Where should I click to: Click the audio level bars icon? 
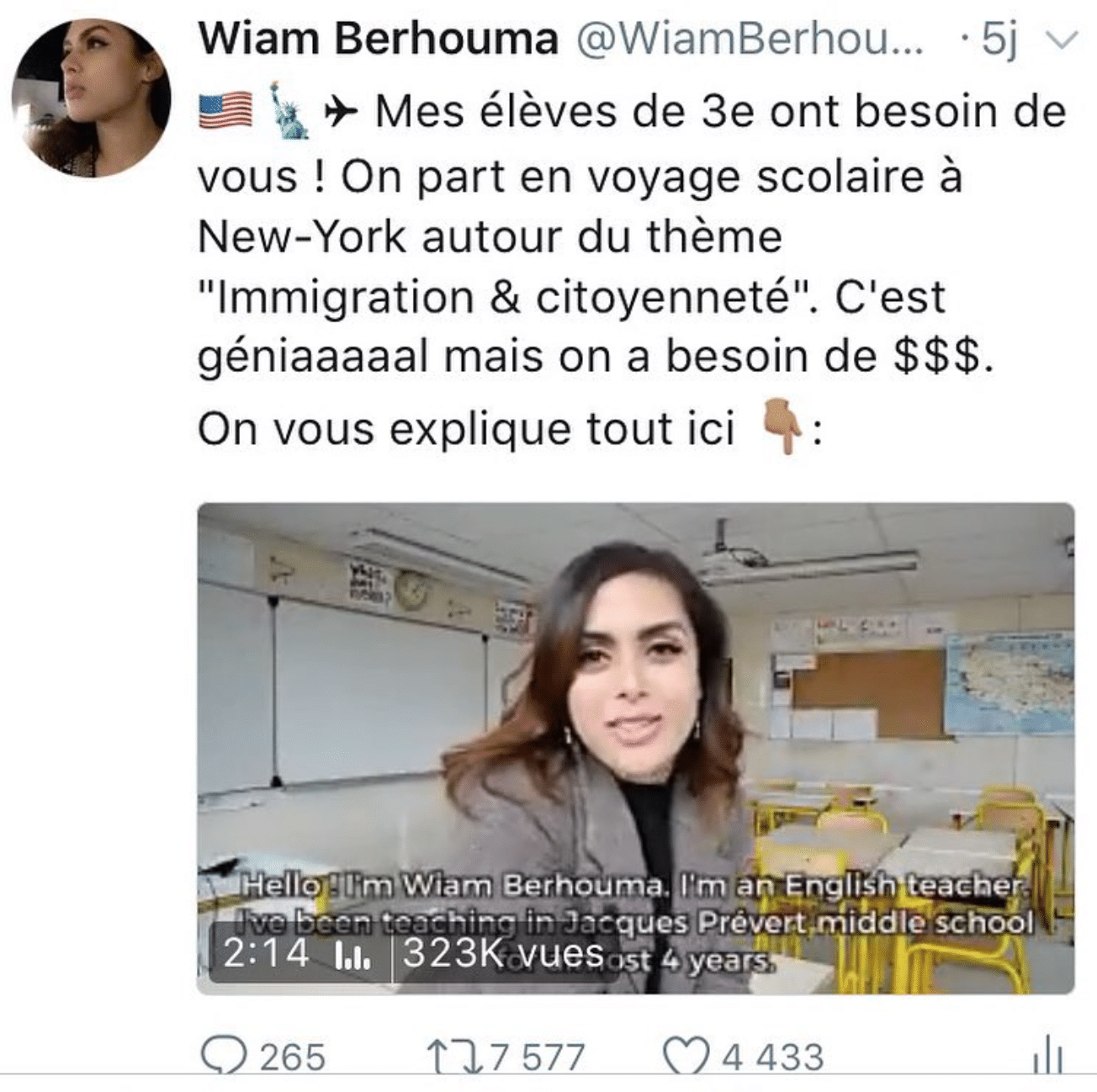click(352, 957)
